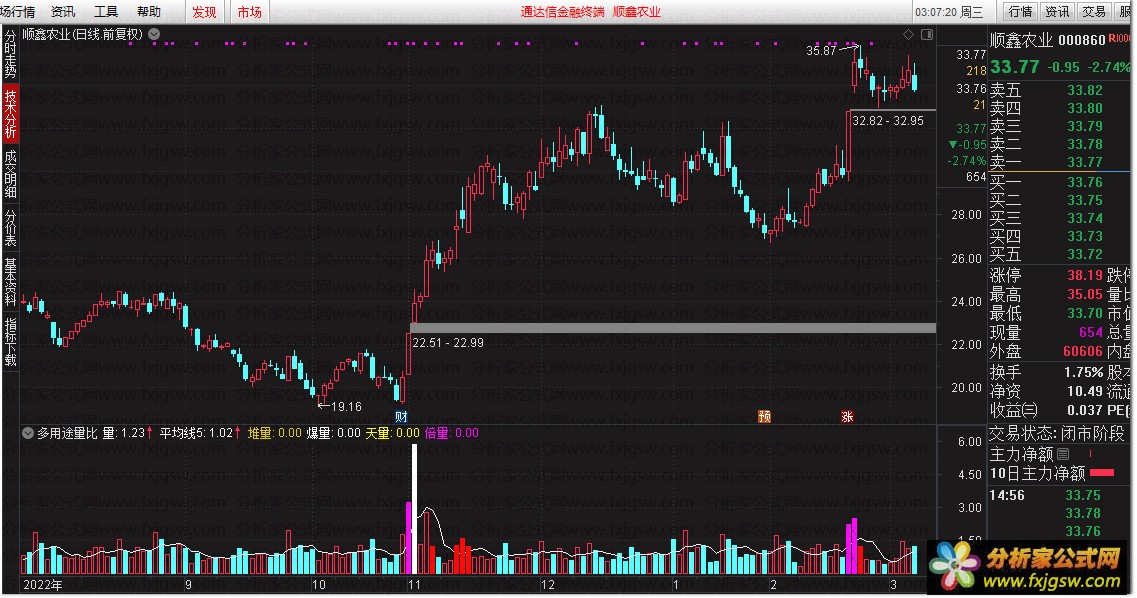Click the 预 forecast marker on the chart

764,417
